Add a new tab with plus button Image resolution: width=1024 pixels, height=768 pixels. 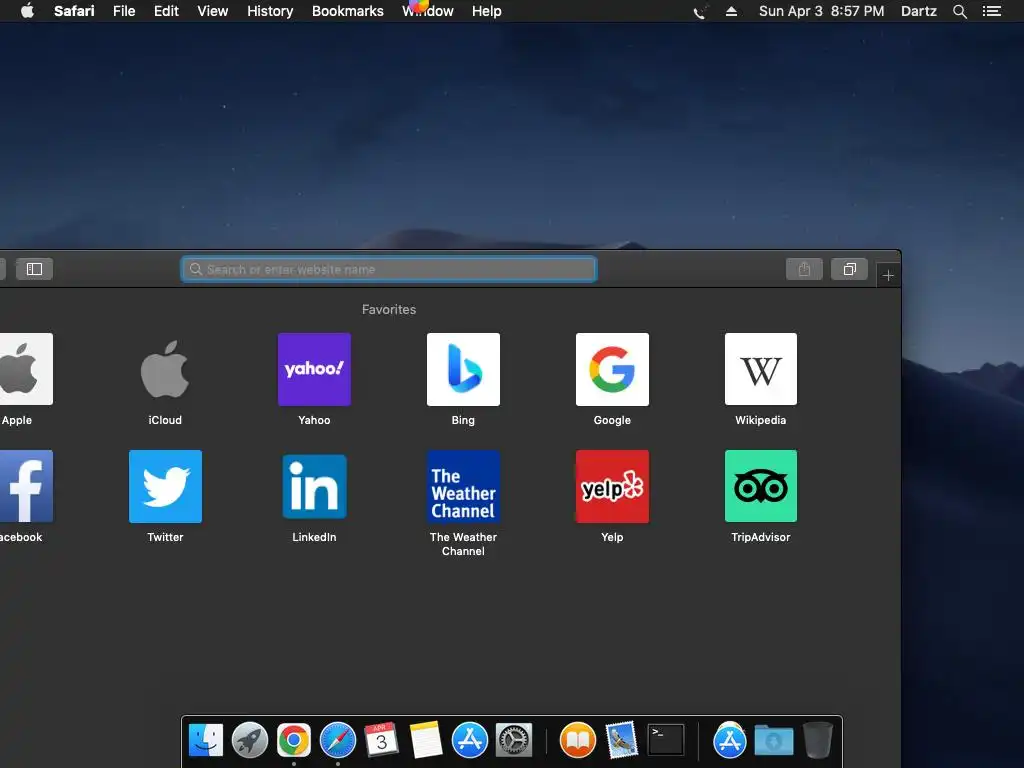888,276
